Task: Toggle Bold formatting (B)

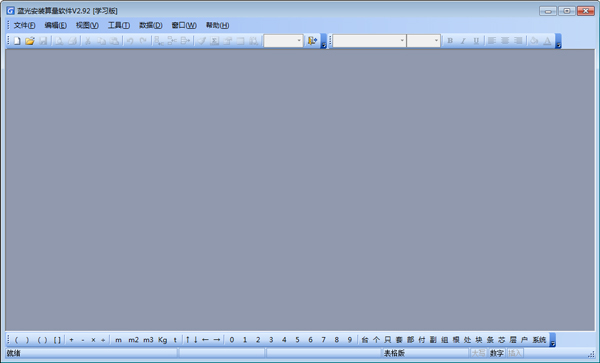Action: click(x=450, y=41)
